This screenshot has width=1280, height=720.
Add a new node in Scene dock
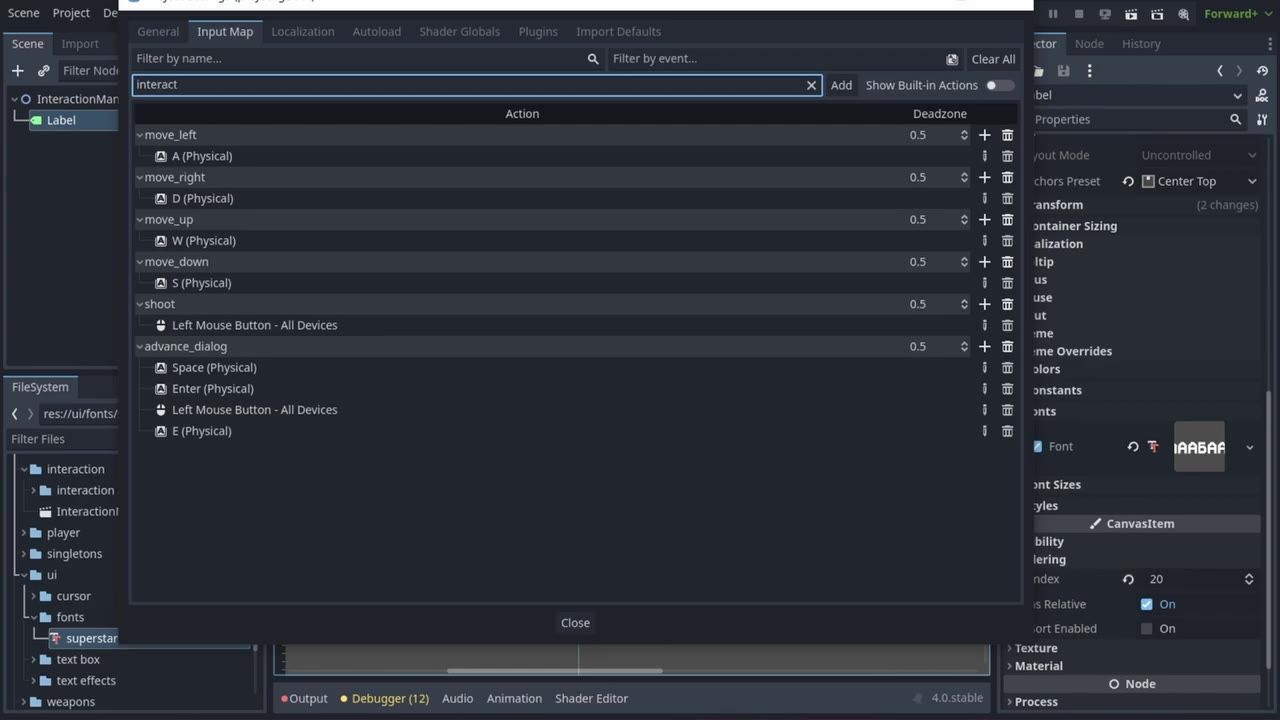(17, 70)
